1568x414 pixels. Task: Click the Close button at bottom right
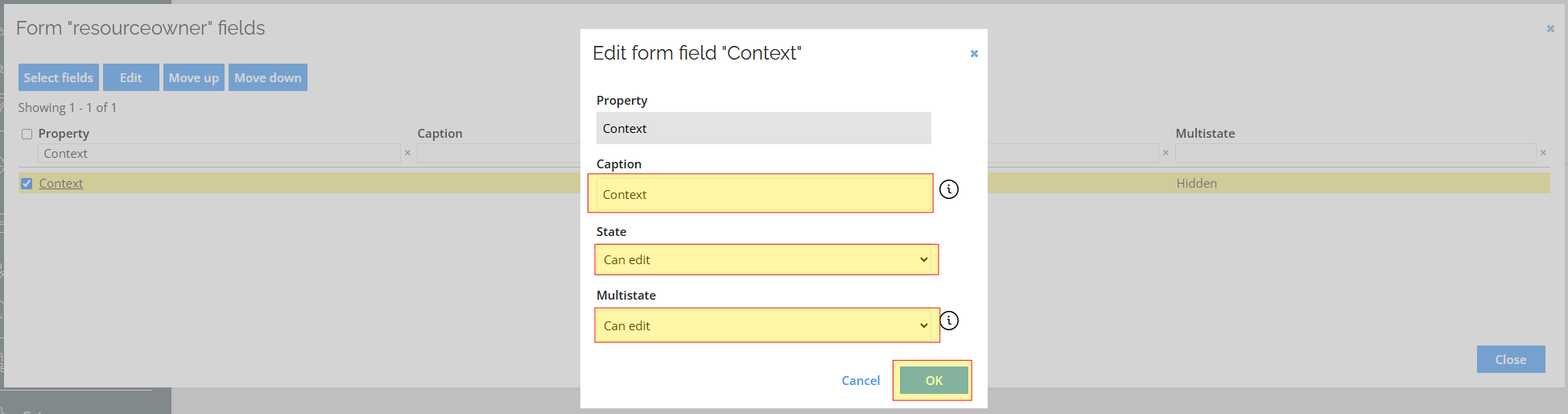pyautogui.click(x=1511, y=359)
